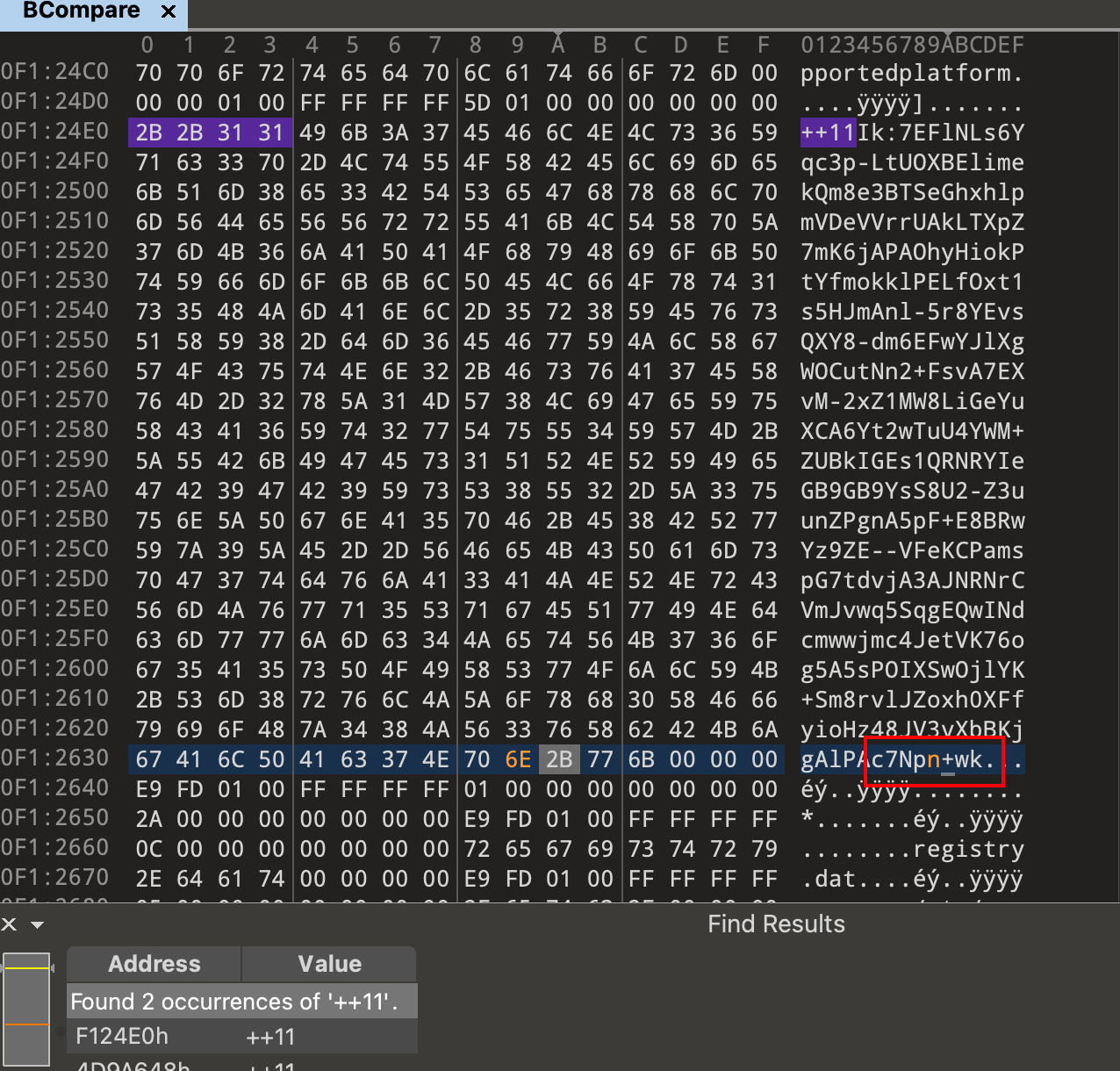Close the BCompare tab
1120x1071 pixels.
click(x=169, y=11)
